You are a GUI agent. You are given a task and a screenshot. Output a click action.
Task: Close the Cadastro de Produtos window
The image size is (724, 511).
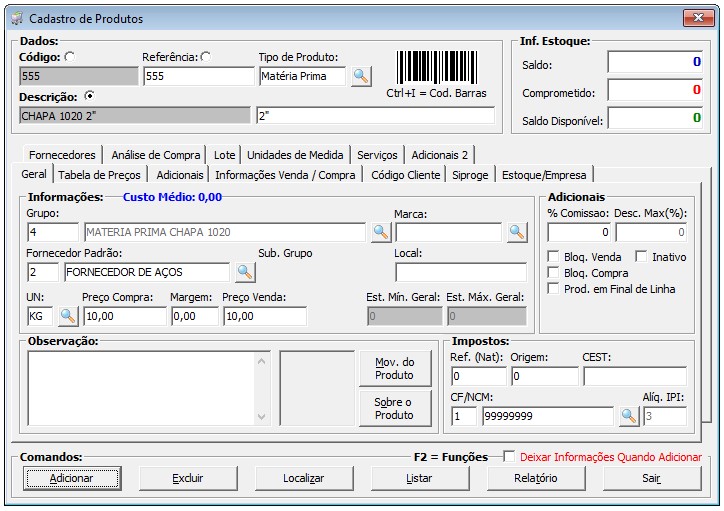point(700,18)
